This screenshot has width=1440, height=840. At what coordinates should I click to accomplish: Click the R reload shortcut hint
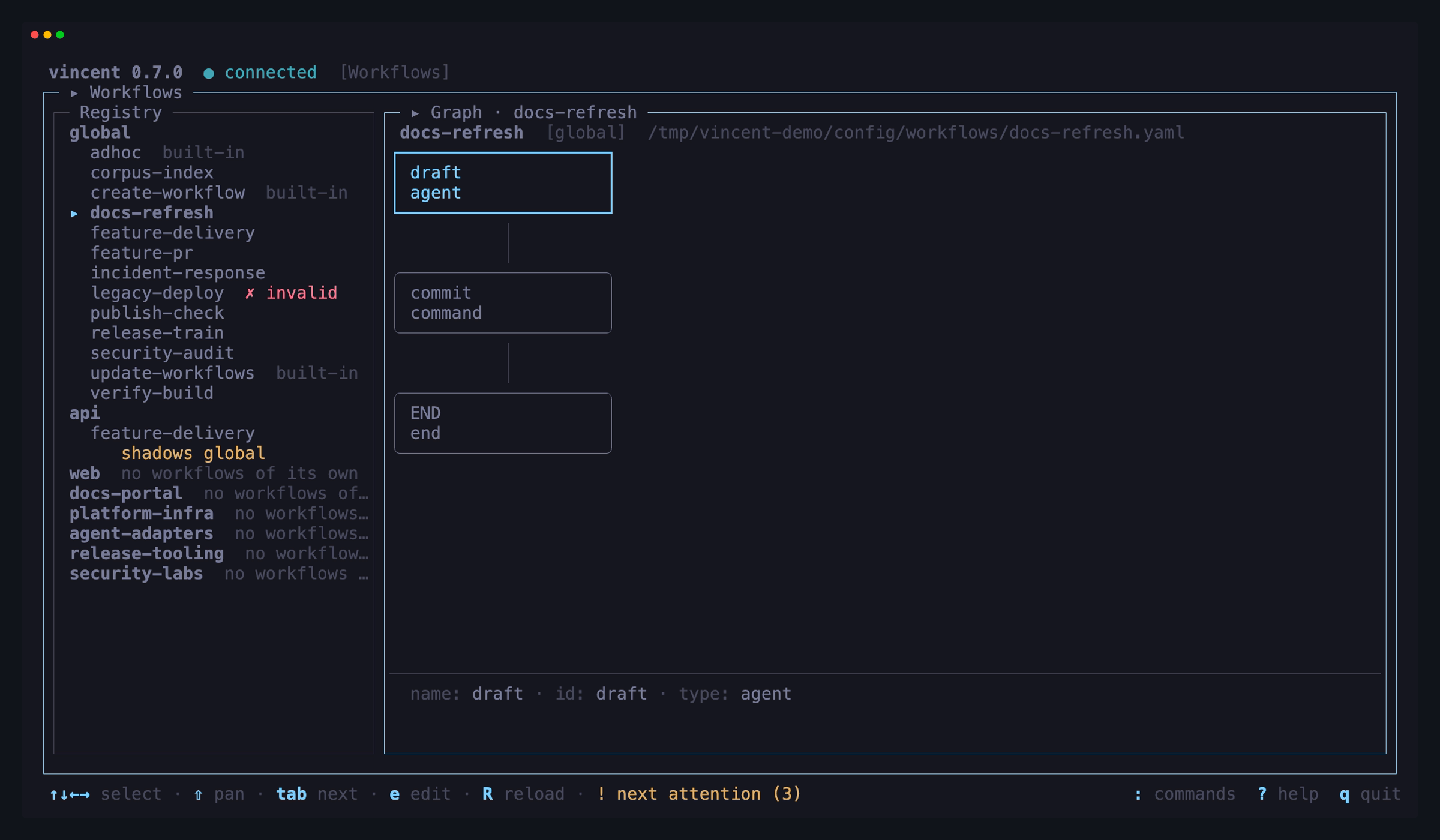(523, 794)
